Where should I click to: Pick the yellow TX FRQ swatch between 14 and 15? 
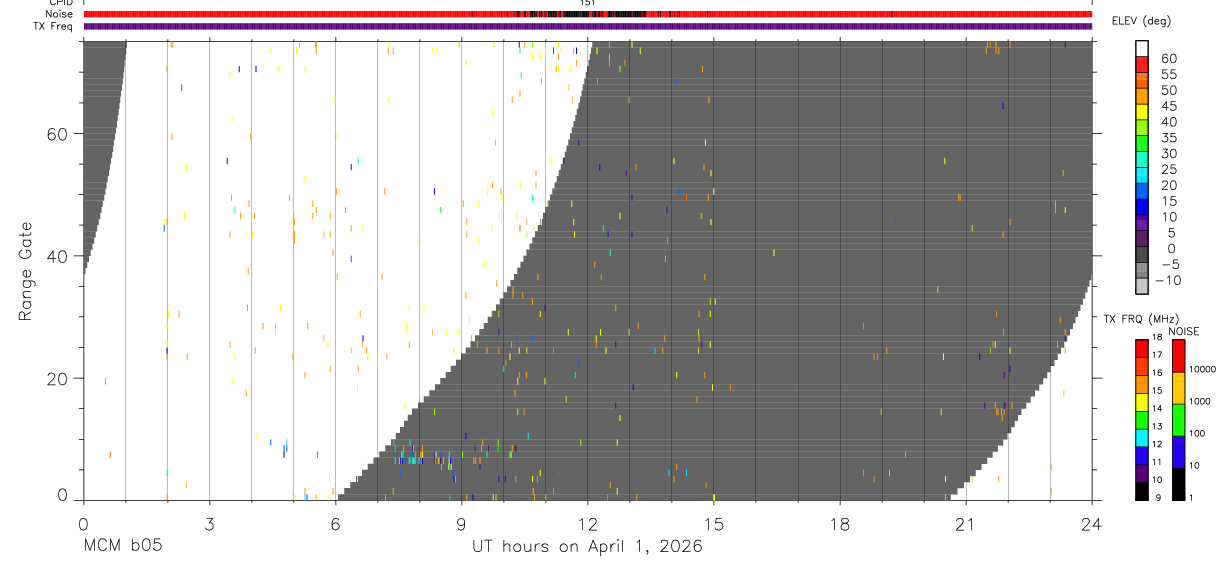(1142, 401)
